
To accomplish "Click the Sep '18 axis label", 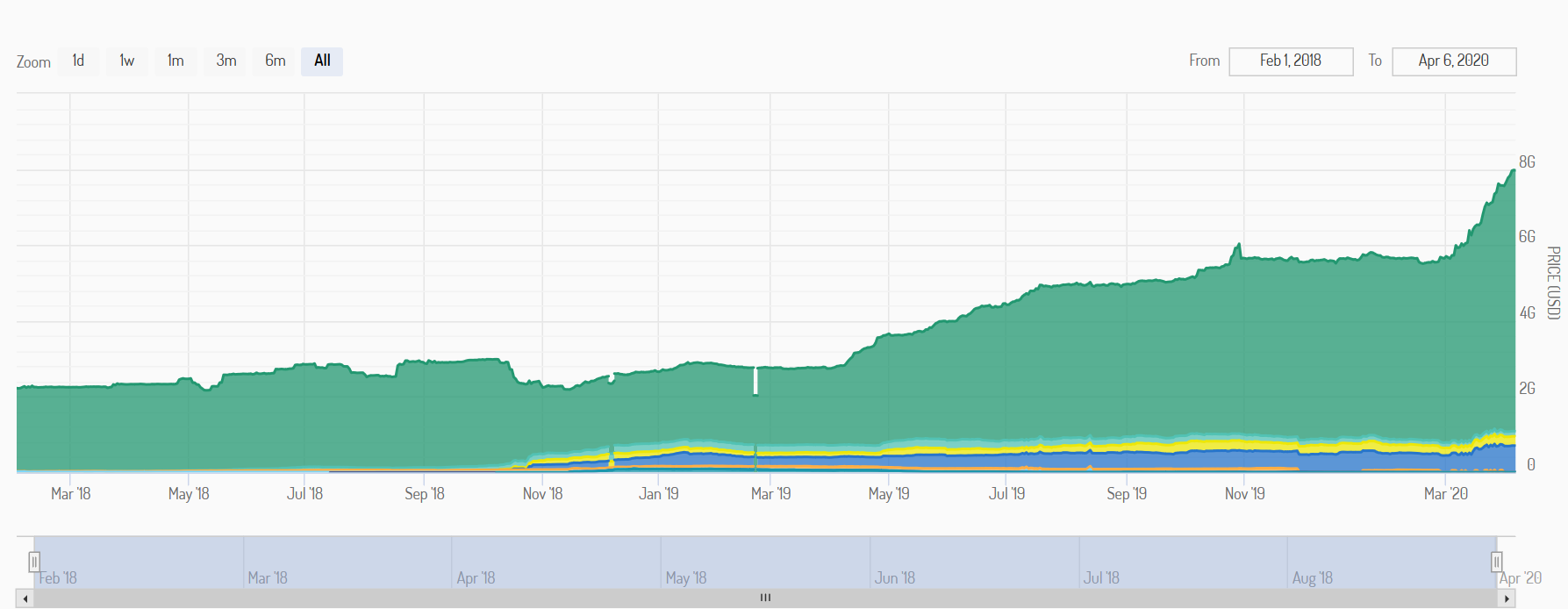I will pos(425,494).
